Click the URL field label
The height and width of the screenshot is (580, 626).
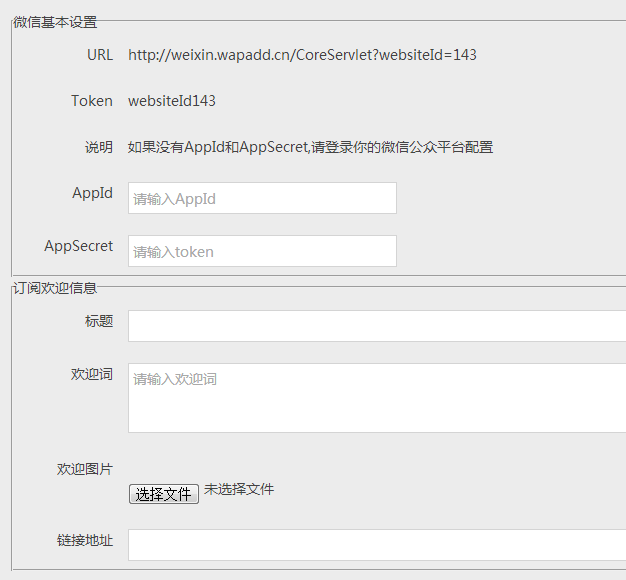(100, 55)
